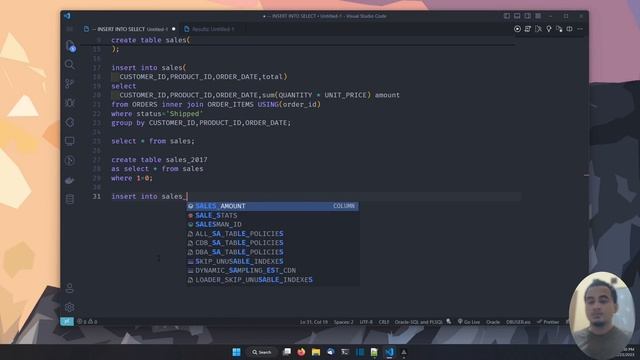Click 'create table sales_2017' on line 27
640x360 pixels.
pyautogui.click(x=159, y=160)
